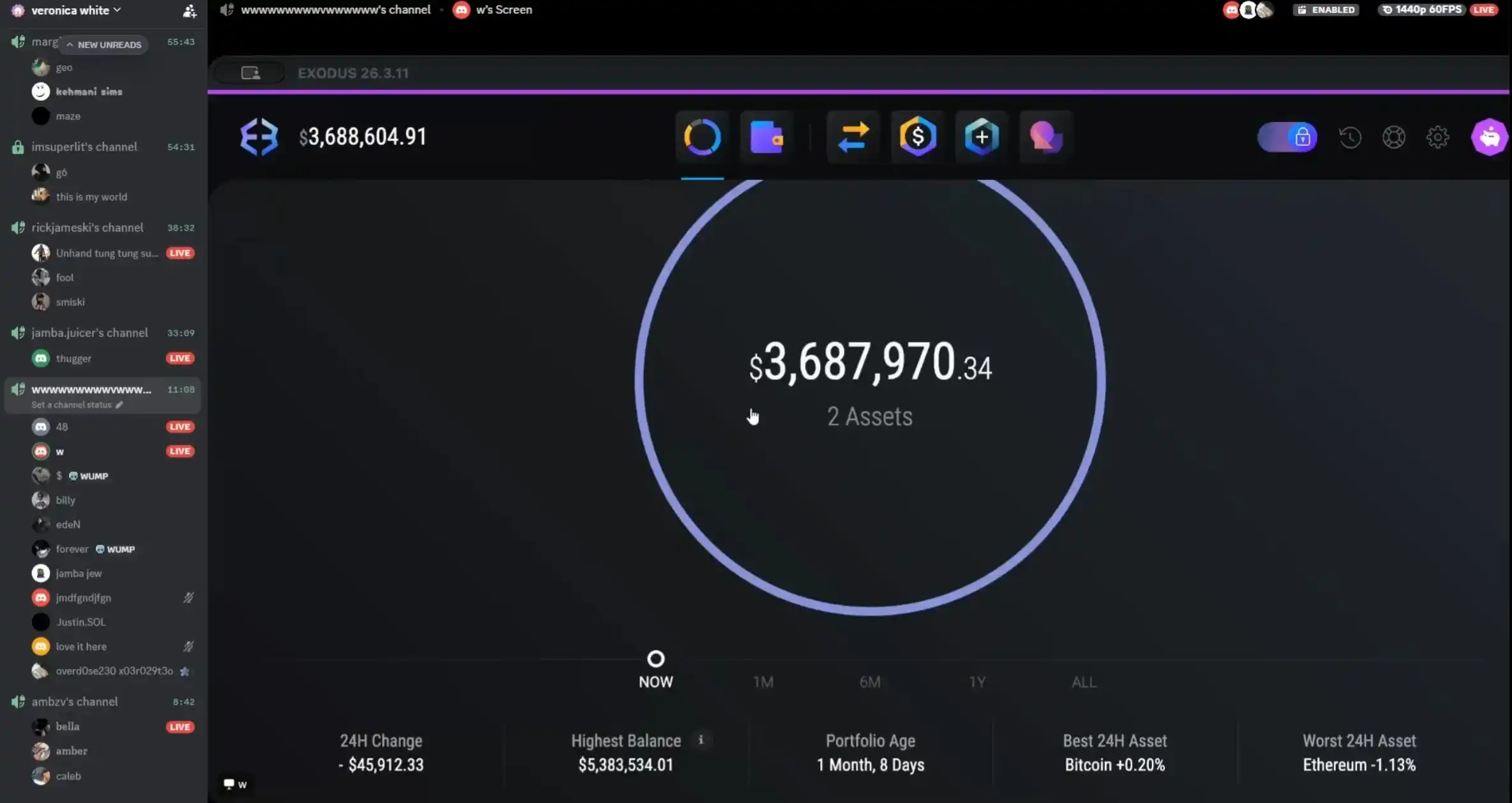Click Bitcoin +0.20% best asset

(x=1114, y=765)
